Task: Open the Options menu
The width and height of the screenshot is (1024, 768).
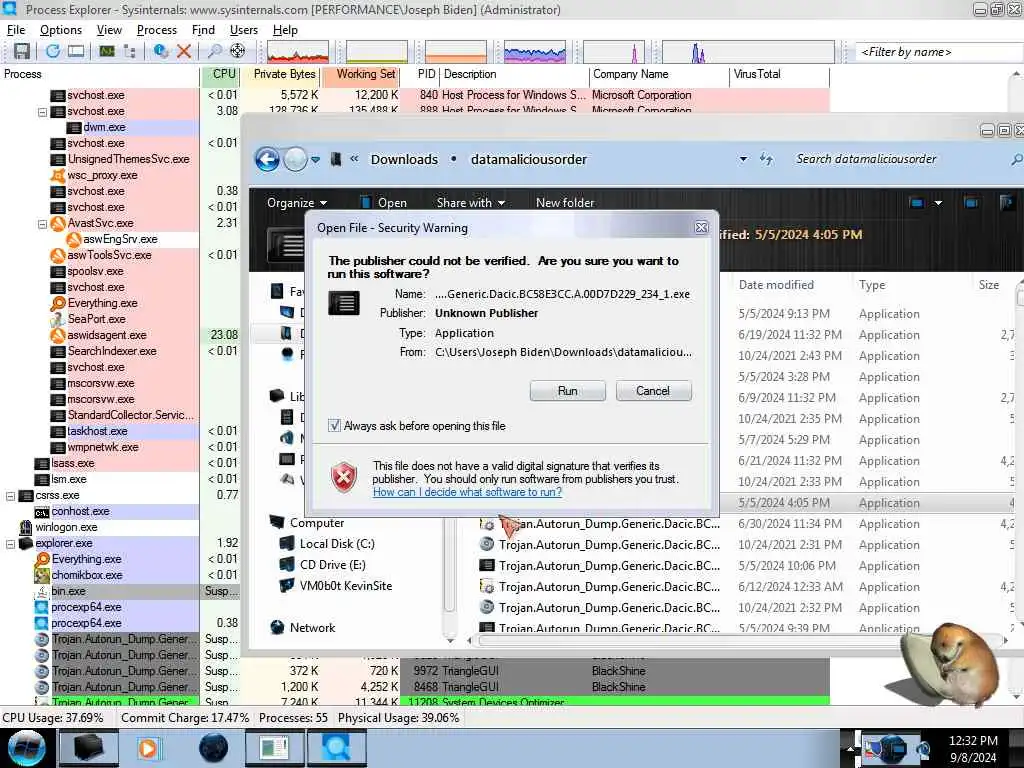Action: [x=61, y=30]
